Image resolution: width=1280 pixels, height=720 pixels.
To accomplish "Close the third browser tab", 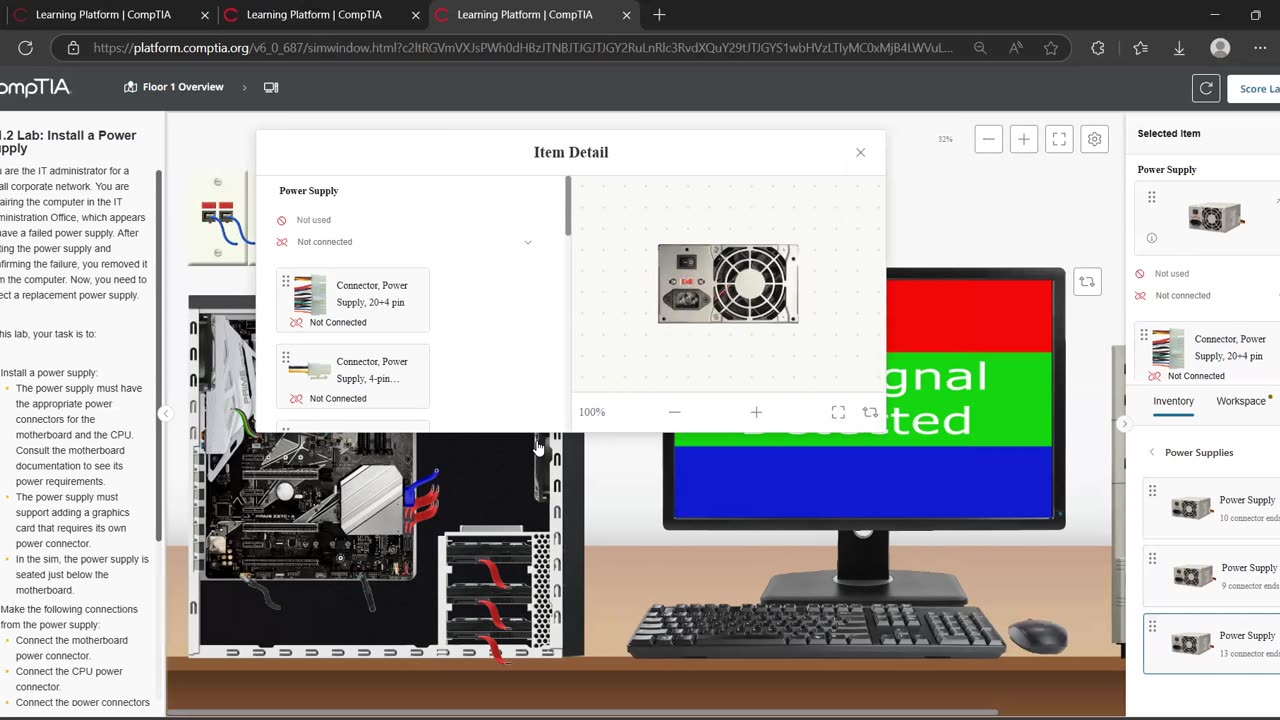I will [627, 15].
